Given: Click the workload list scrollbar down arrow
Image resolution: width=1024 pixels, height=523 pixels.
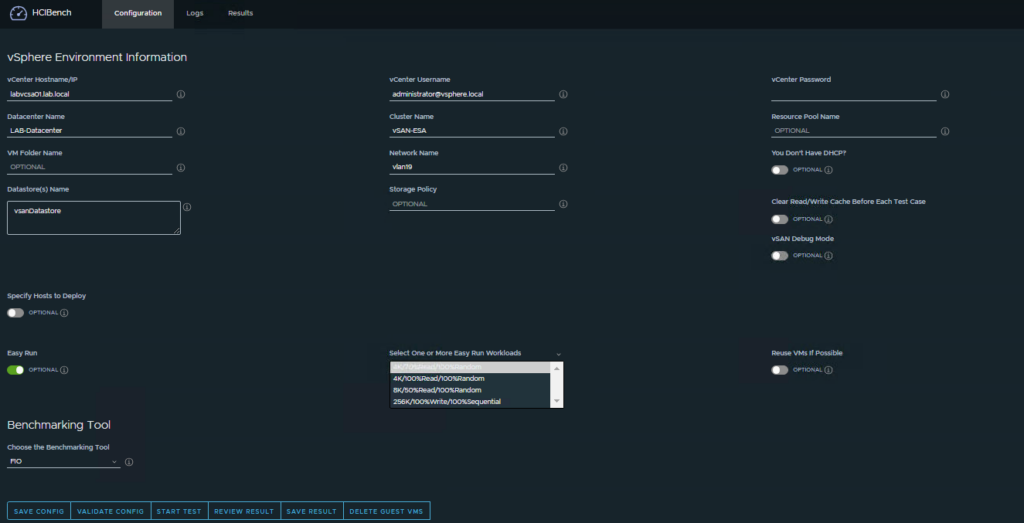Looking at the screenshot, I should [558, 401].
